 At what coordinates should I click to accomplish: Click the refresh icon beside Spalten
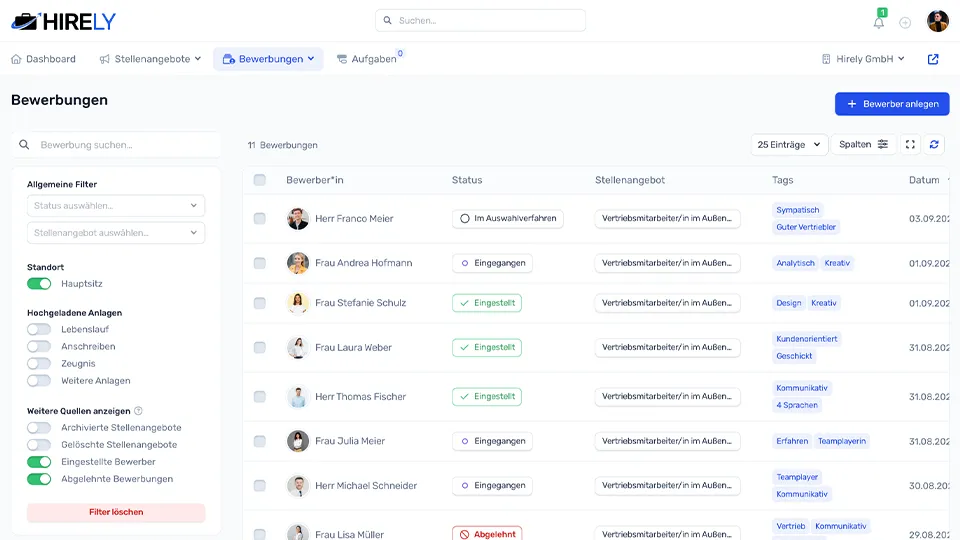[x=934, y=145]
